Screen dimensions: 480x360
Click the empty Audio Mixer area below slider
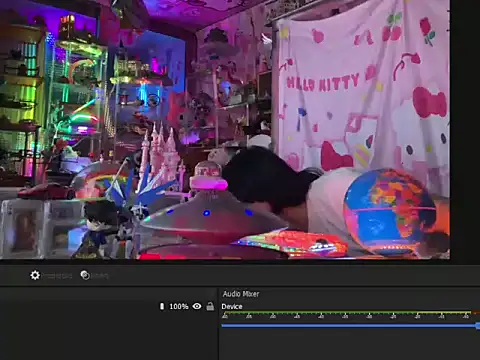(349, 345)
